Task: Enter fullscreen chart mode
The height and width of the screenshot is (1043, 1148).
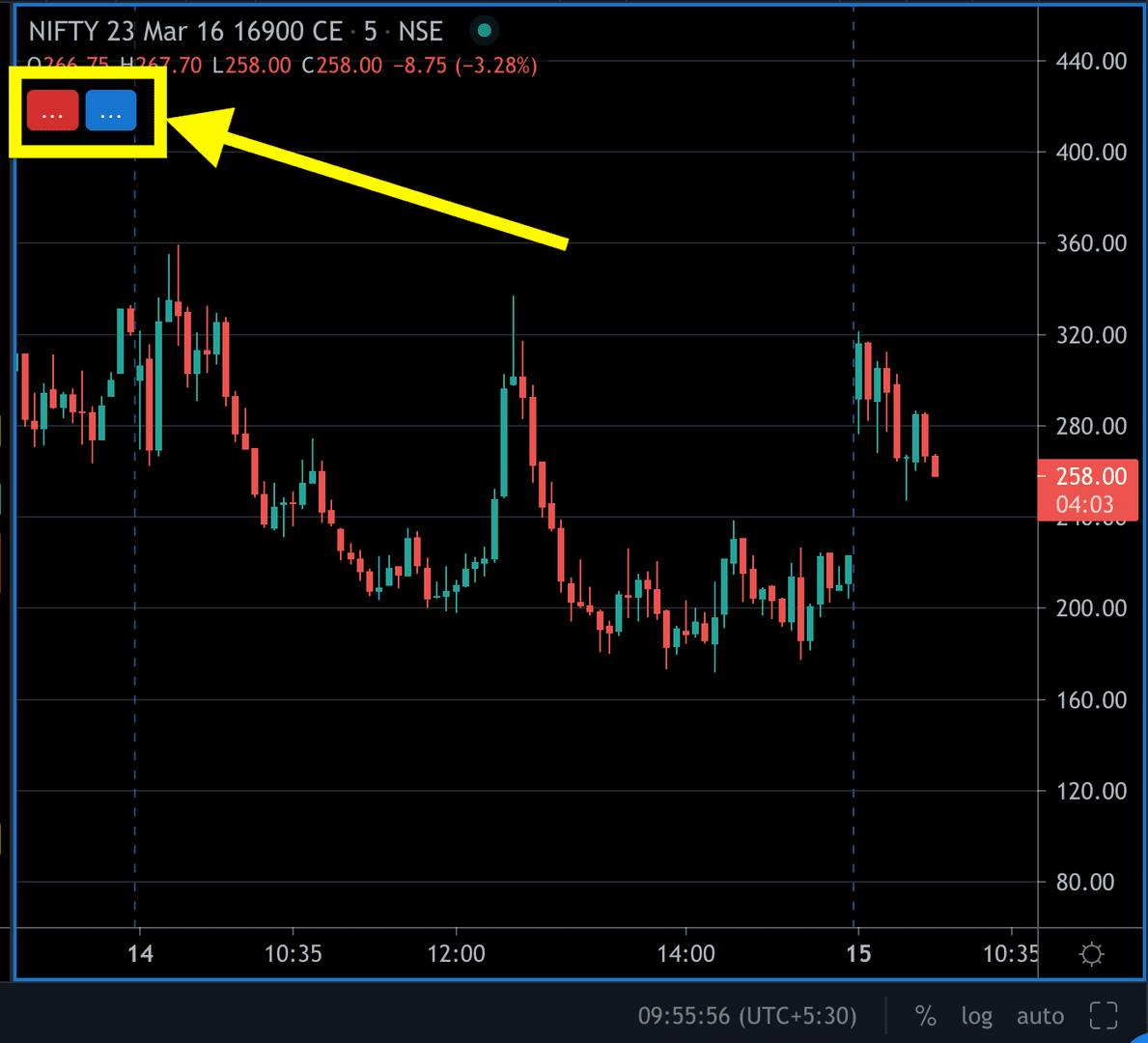Action: 1104,1016
